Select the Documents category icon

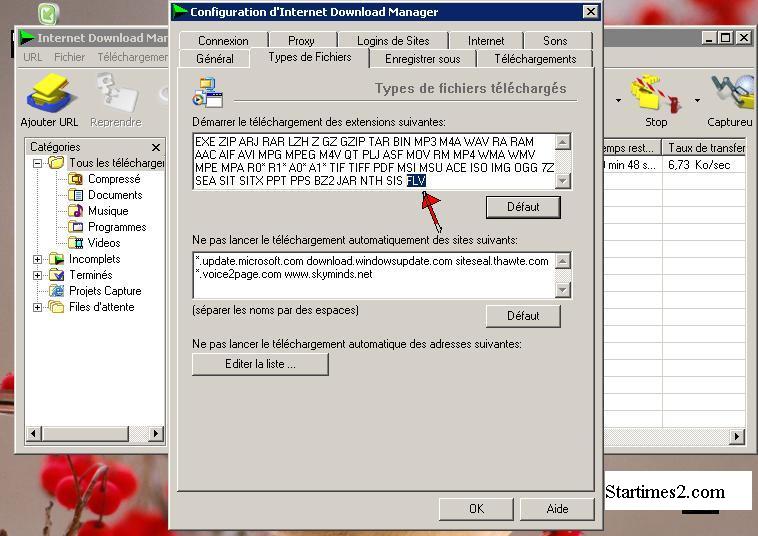pyautogui.click(x=75, y=195)
